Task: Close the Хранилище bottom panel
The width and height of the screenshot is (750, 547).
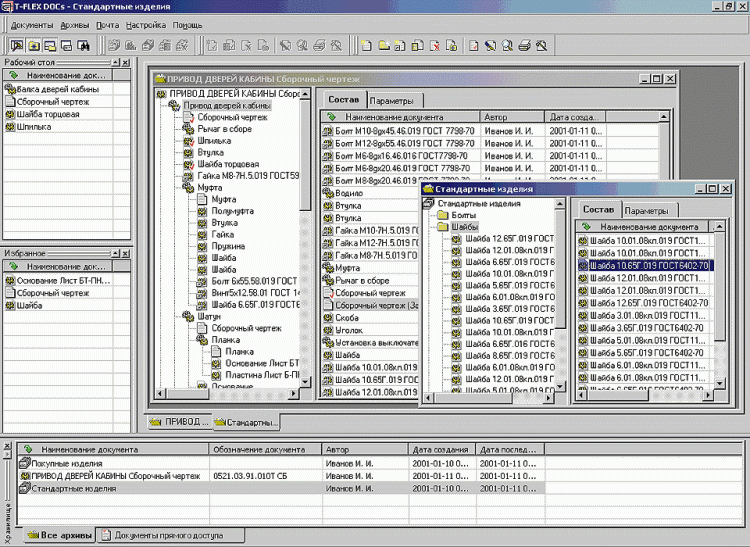Action: (x=7, y=446)
